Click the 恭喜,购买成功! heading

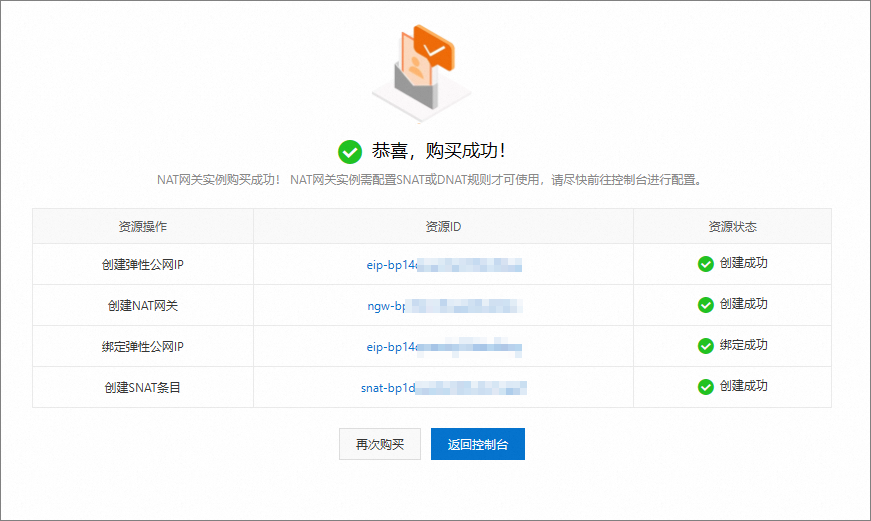(x=439, y=151)
